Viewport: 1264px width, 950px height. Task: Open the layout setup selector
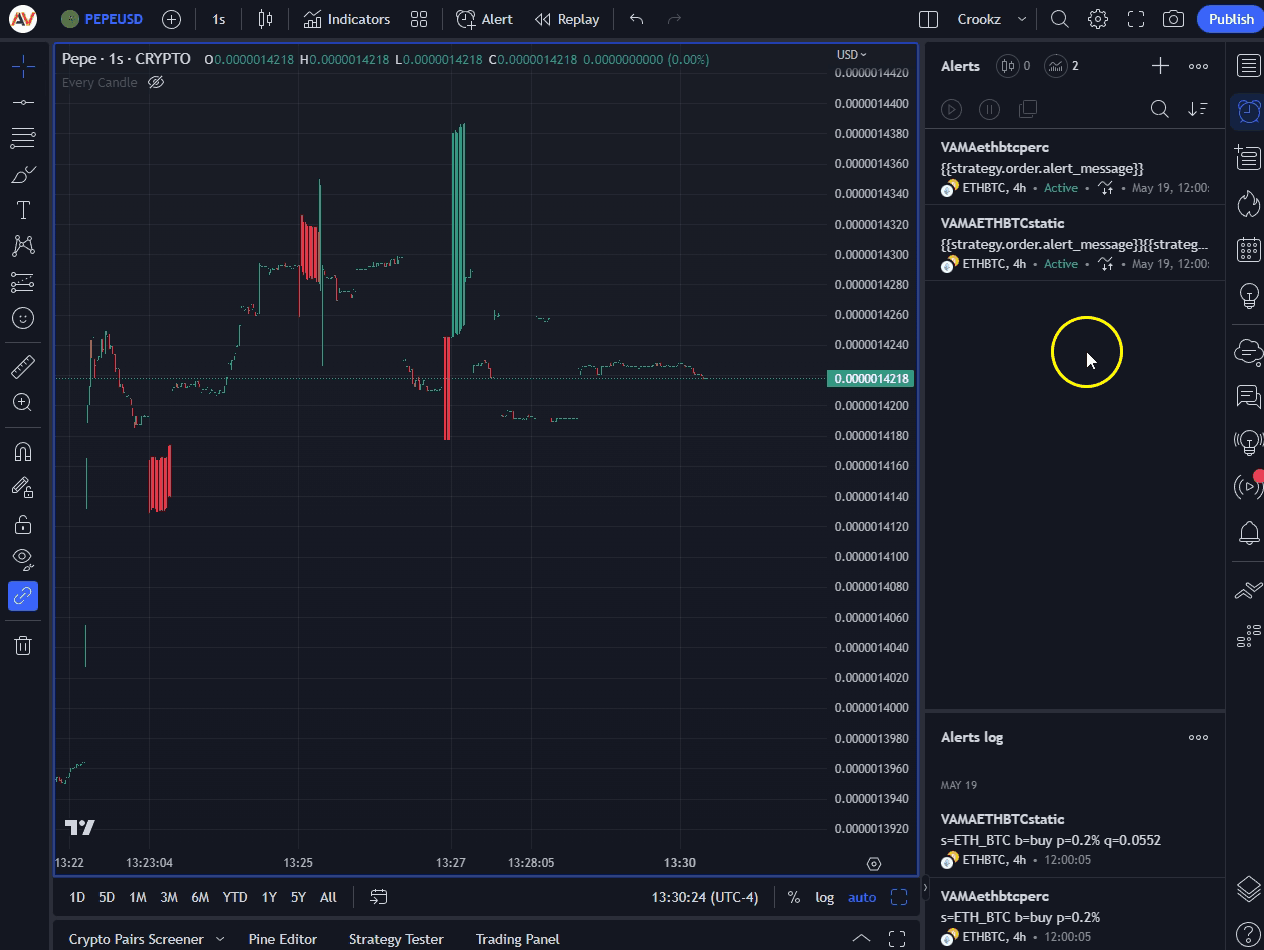[928, 19]
